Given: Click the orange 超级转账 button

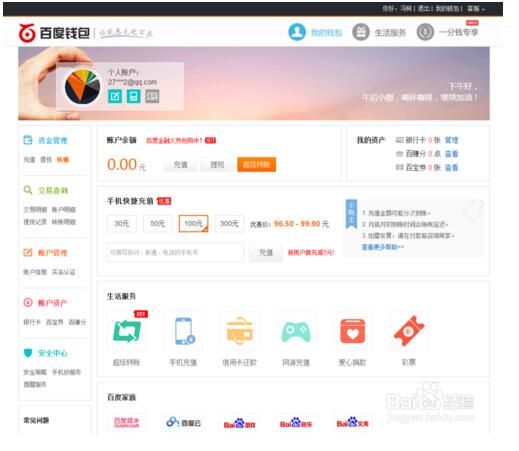Looking at the screenshot, I should (x=256, y=164).
